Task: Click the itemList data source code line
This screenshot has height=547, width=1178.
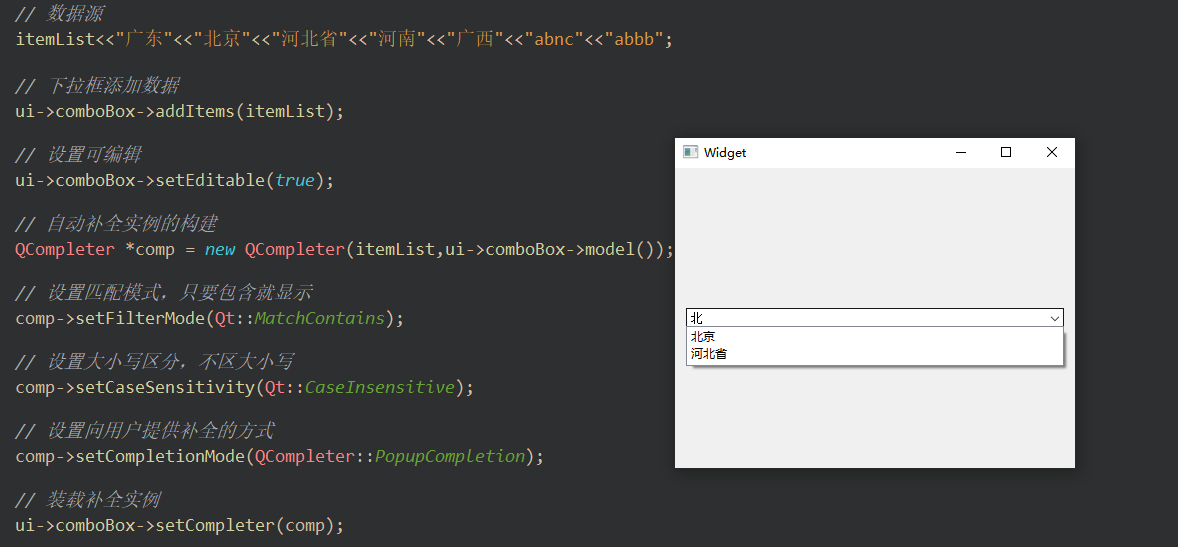Action: coord(344,39)
